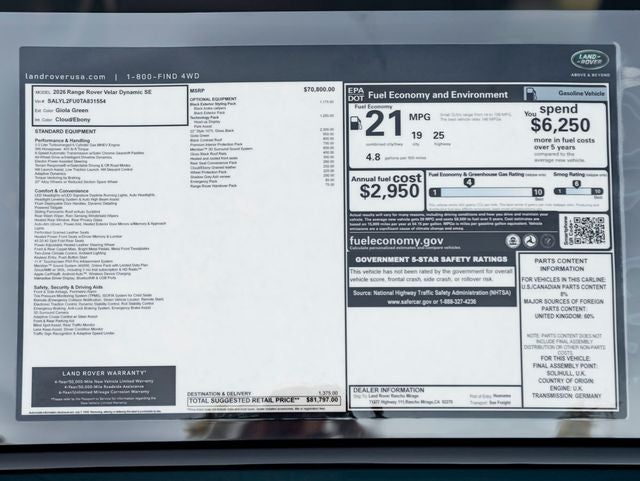The height and width of the screenshot is (481, 640).
Task: Click the EPA DOT logo
Action: tap(356, 94)
